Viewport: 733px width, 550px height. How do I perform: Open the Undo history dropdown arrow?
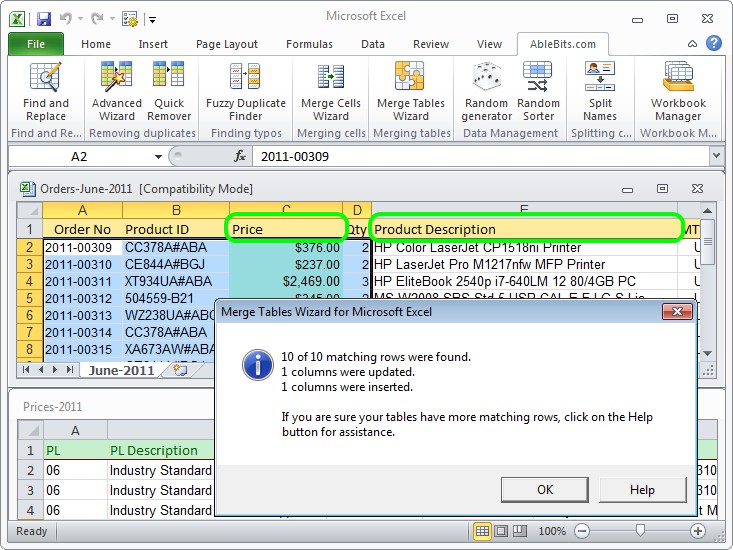pos(80,19)
